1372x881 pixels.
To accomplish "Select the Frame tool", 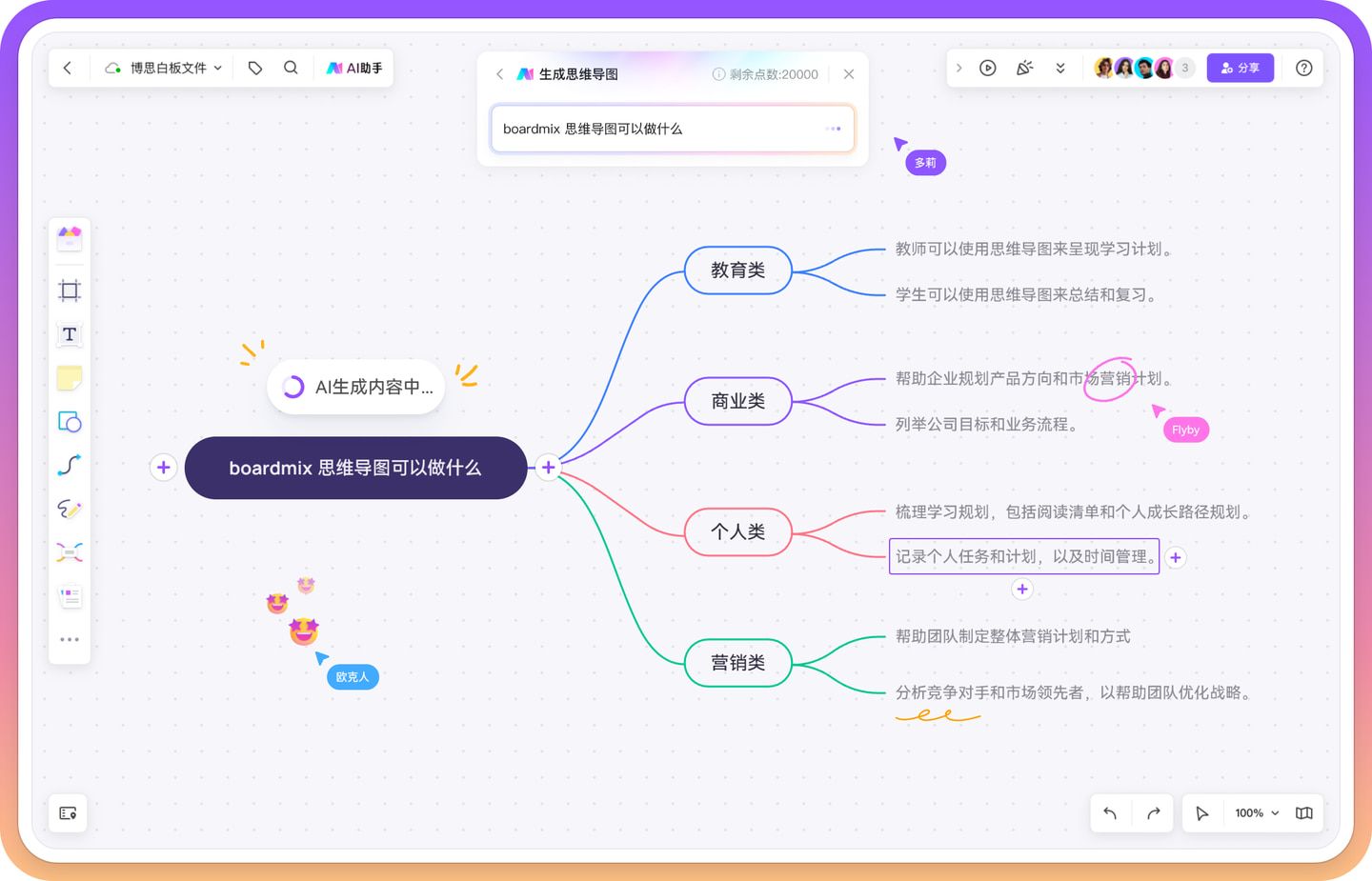I will click(x=70, y=290).
